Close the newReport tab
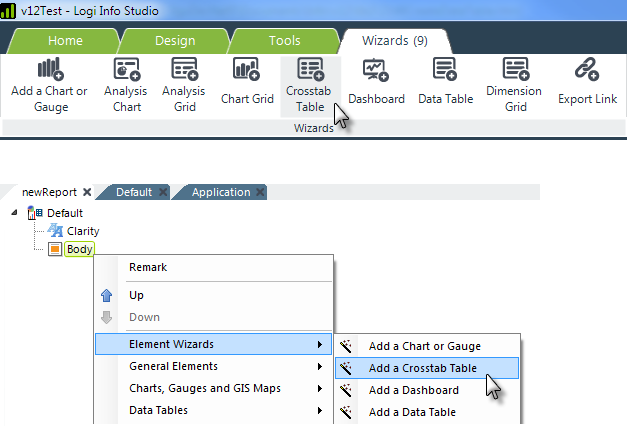627x442 pixels. (87, 192)
